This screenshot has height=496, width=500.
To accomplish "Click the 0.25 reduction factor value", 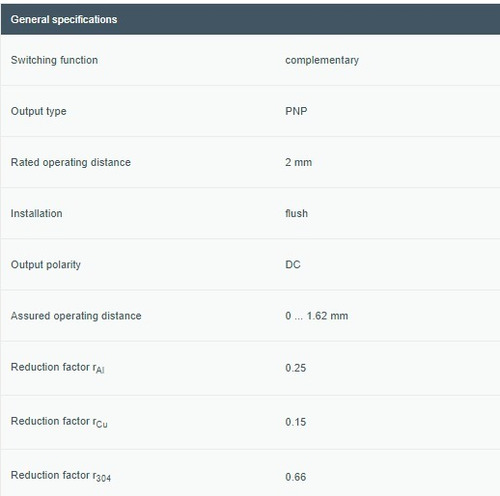I will pos(295,368).
